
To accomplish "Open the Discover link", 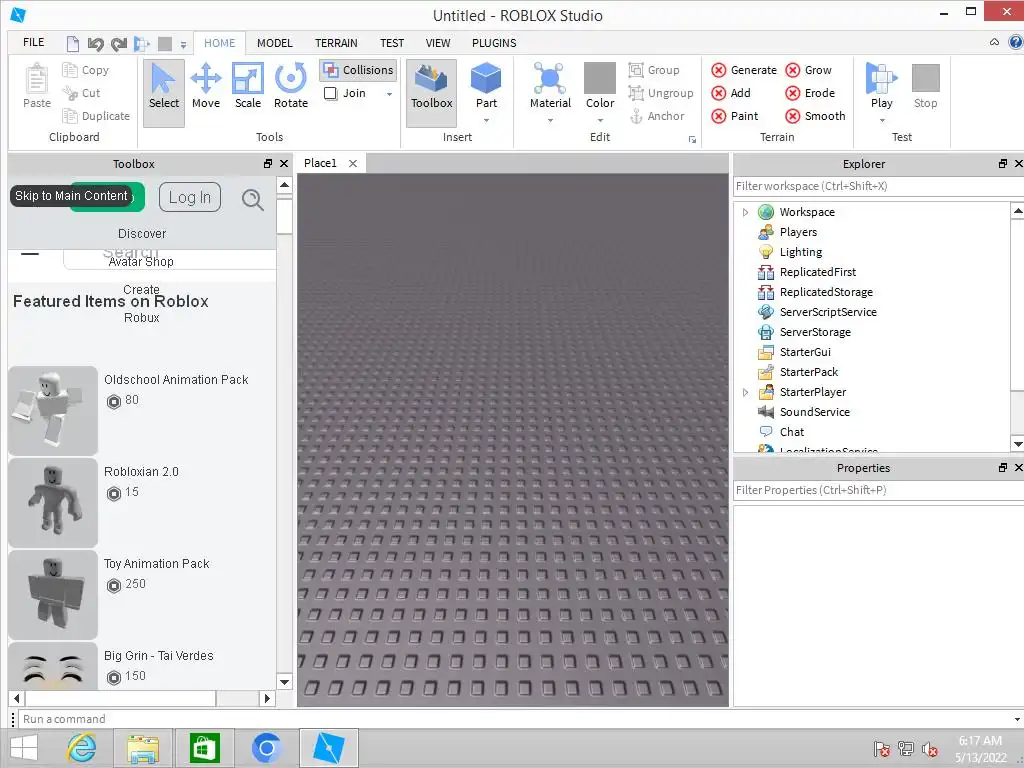I will 142,234.
